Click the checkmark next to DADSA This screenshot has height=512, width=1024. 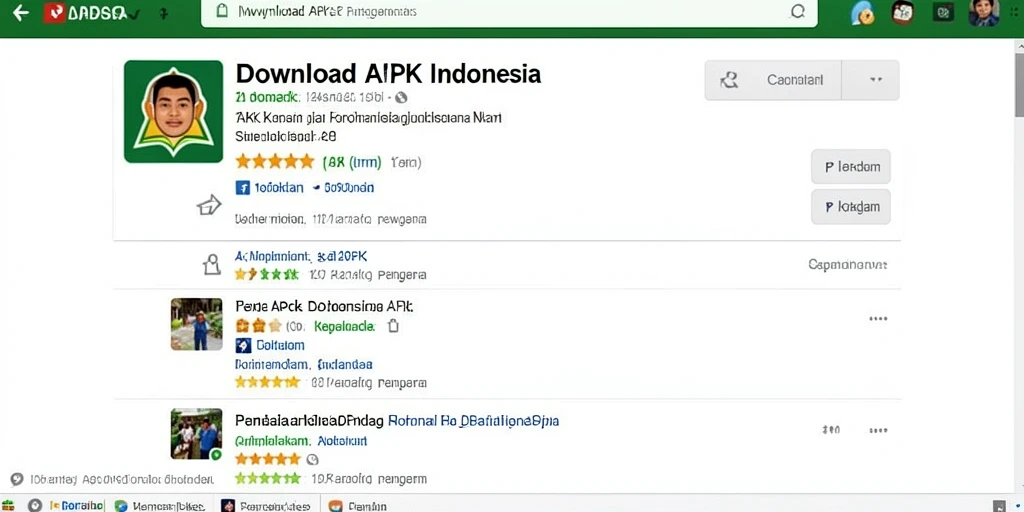tap(134, 14)
